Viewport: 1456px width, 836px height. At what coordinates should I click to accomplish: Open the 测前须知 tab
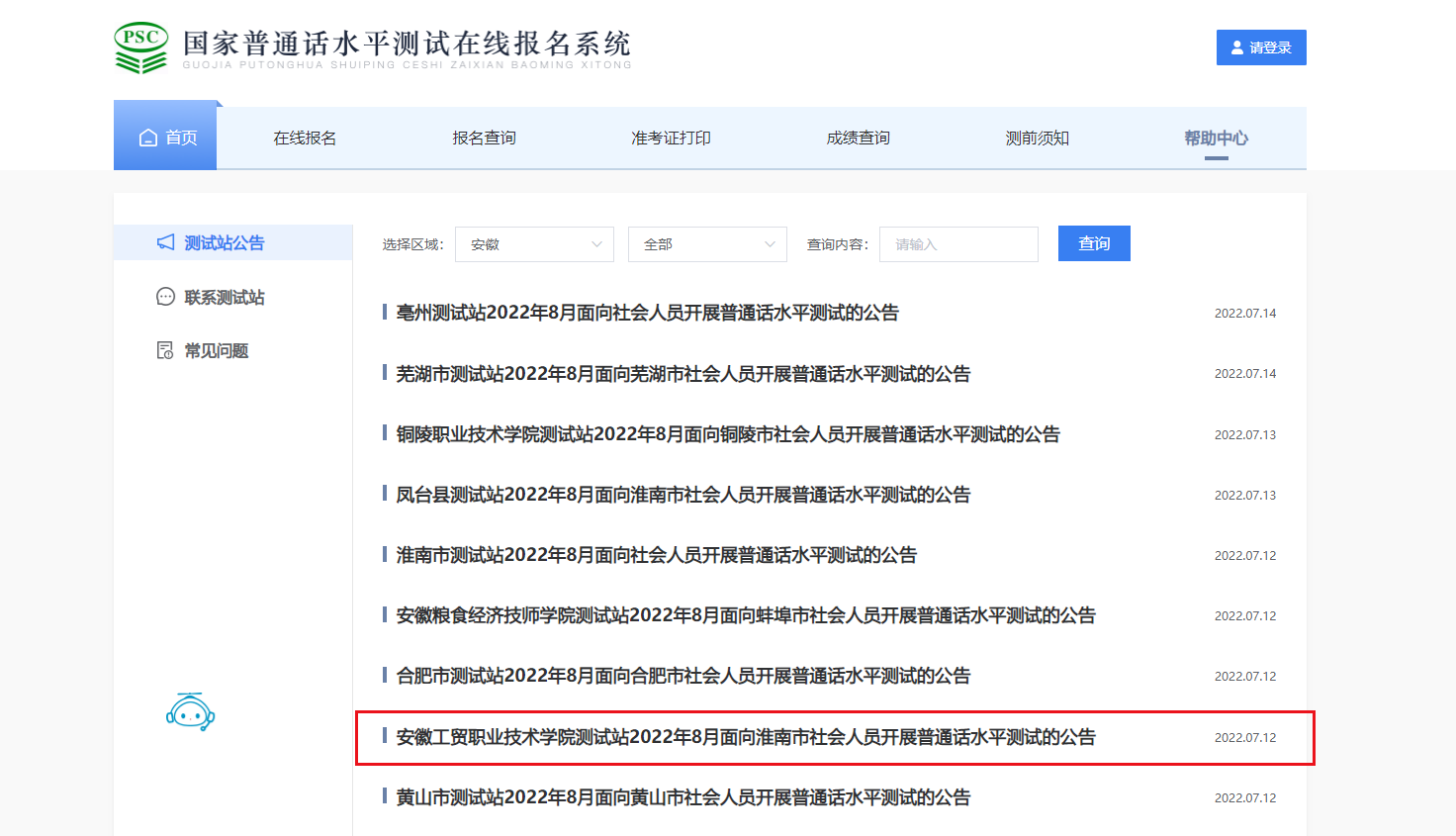tap(1037, 138)
